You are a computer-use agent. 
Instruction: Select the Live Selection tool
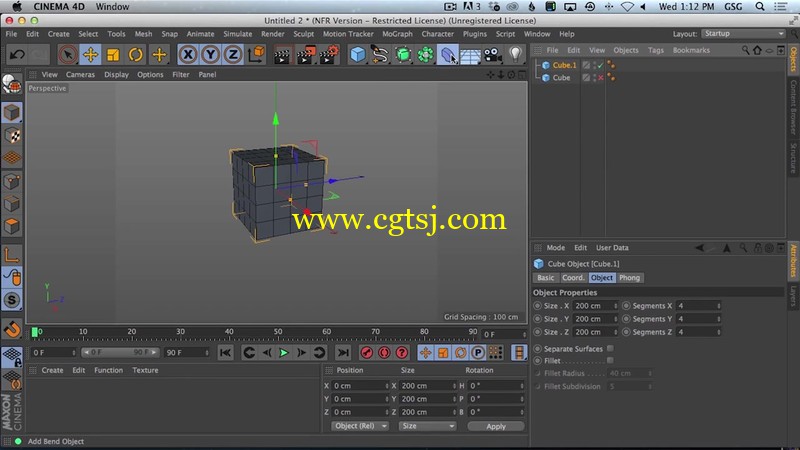[68, 55]
